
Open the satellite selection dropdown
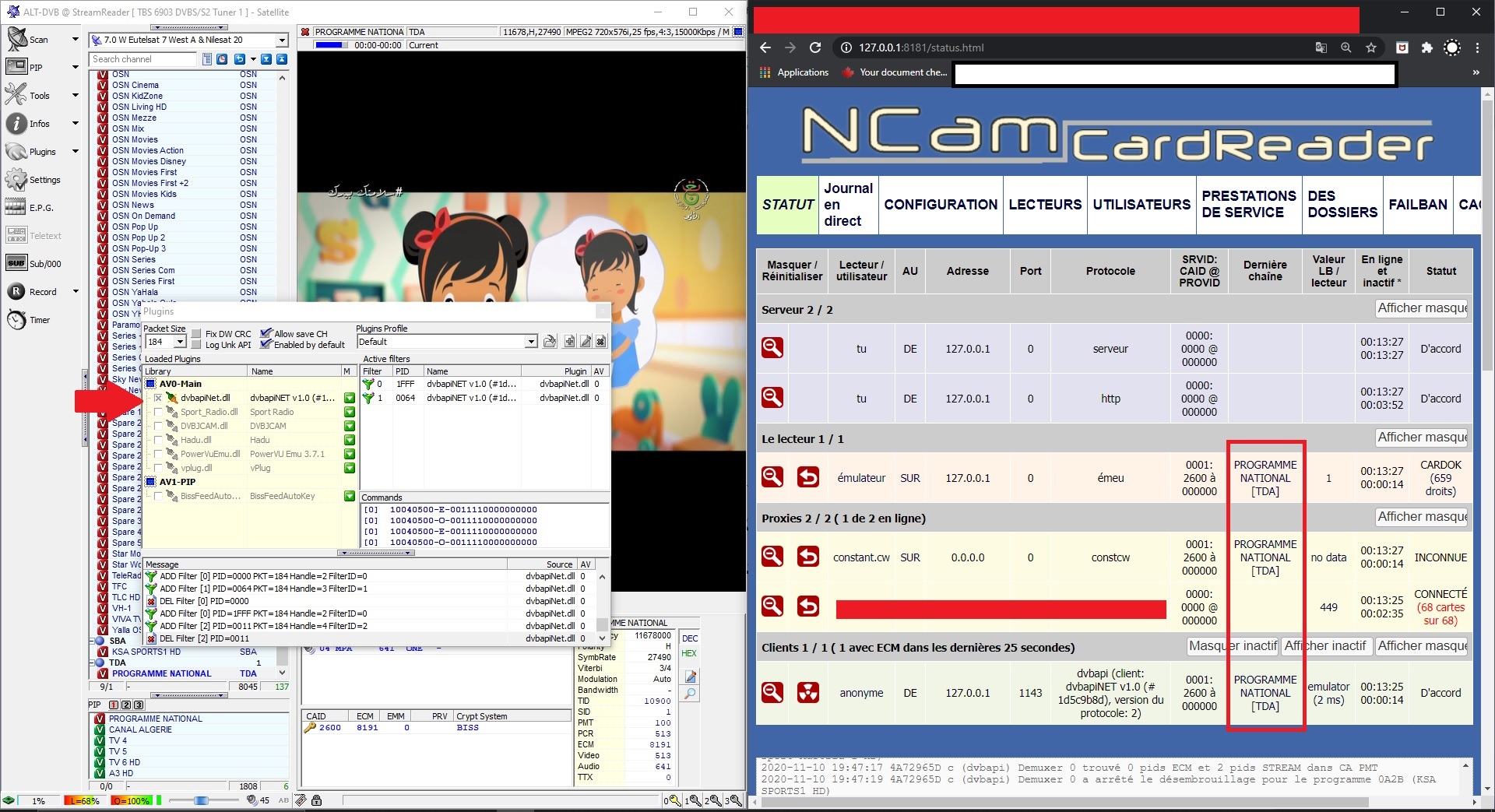coord(282,40)
